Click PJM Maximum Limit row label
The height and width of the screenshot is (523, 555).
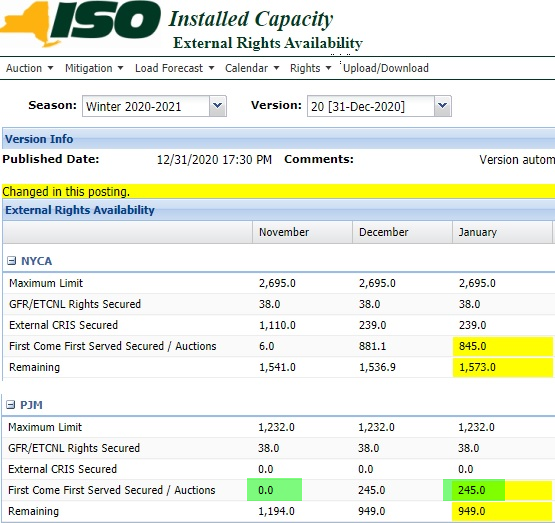[45, 427]
